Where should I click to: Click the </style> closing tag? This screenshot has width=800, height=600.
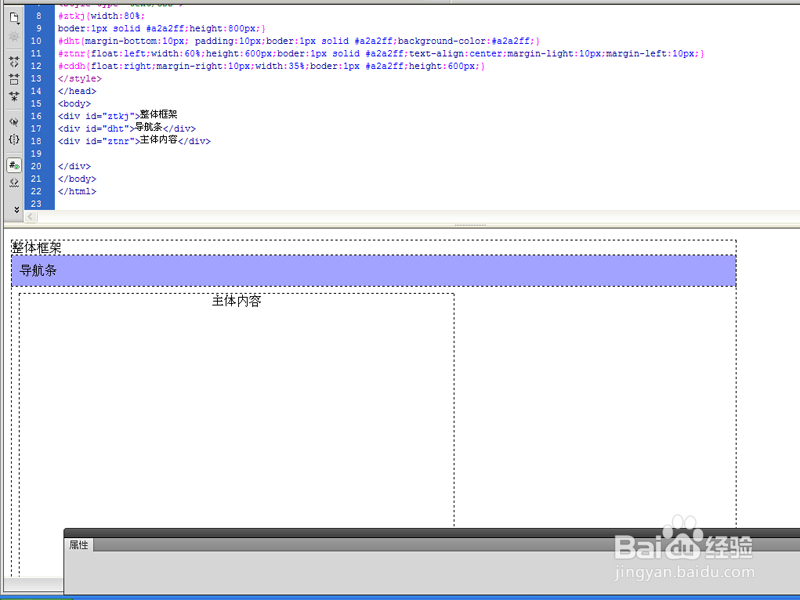[x=80, y=79]
